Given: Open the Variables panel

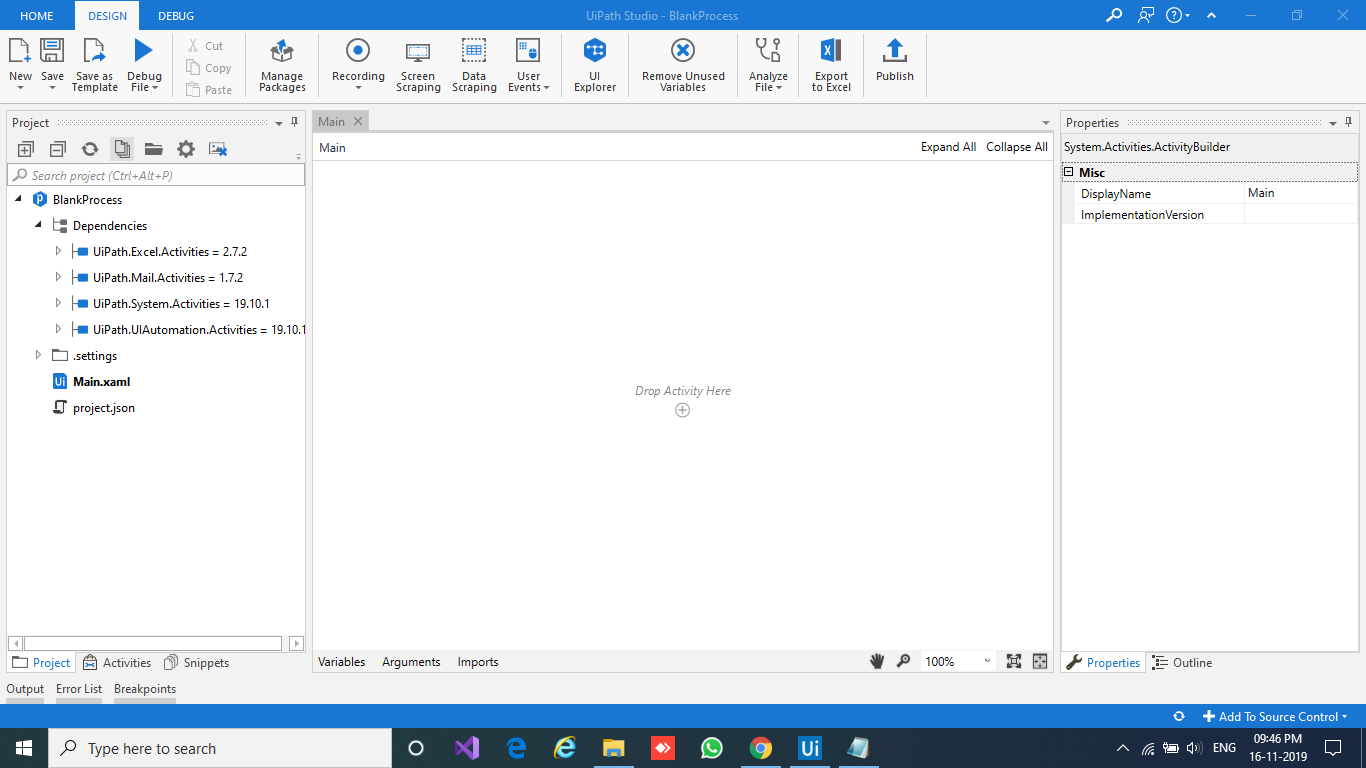Looking at the screenshot, I should 342,661.
